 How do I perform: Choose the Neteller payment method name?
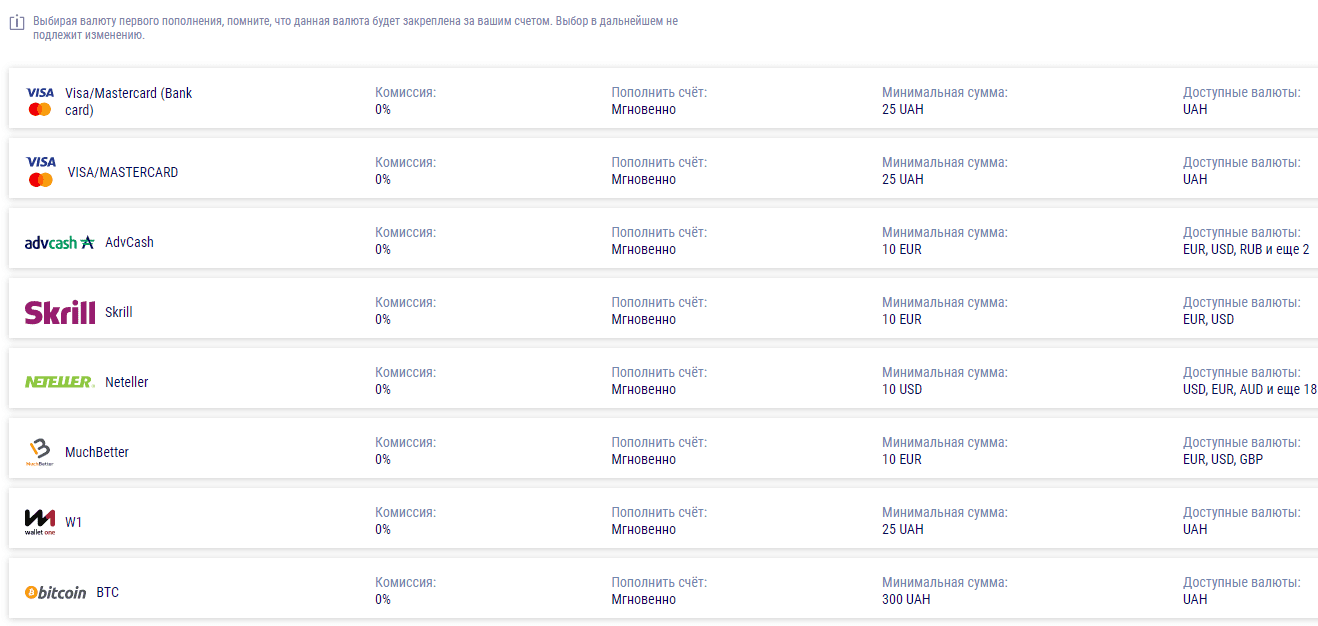126,382
